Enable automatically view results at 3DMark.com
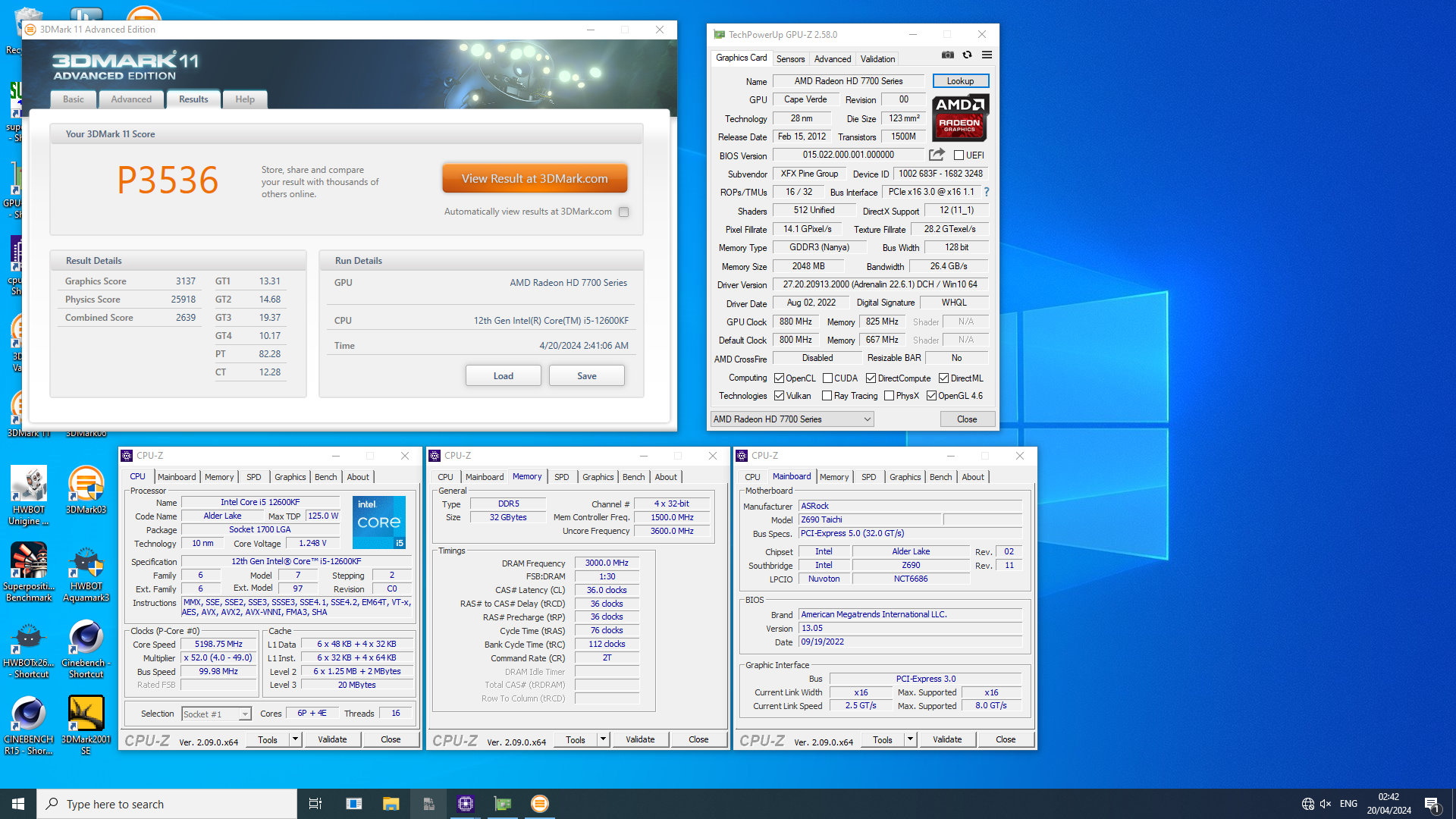The width and height of the screenshot is (1456, 819). pyautogui.click(x=623, y=212)
